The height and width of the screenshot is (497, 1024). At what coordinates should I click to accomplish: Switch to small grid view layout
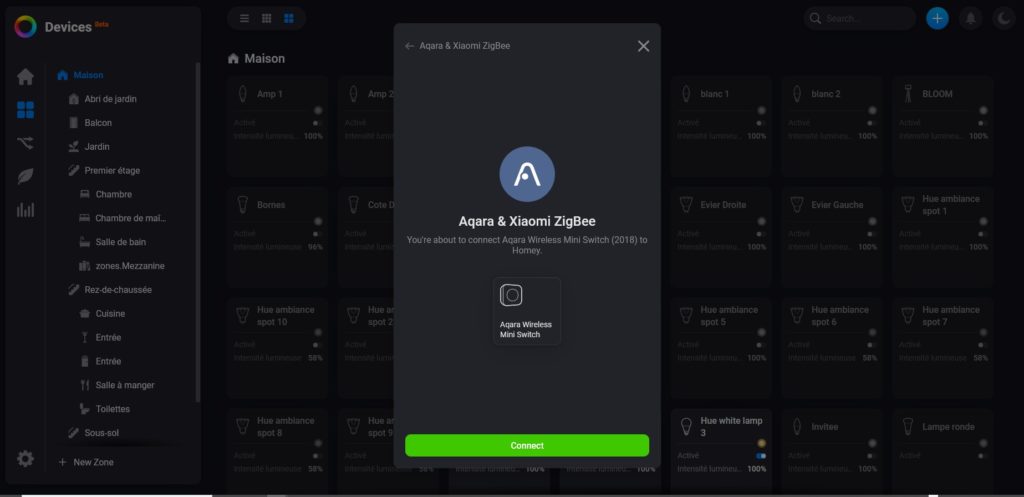click(x=266, y=18)
